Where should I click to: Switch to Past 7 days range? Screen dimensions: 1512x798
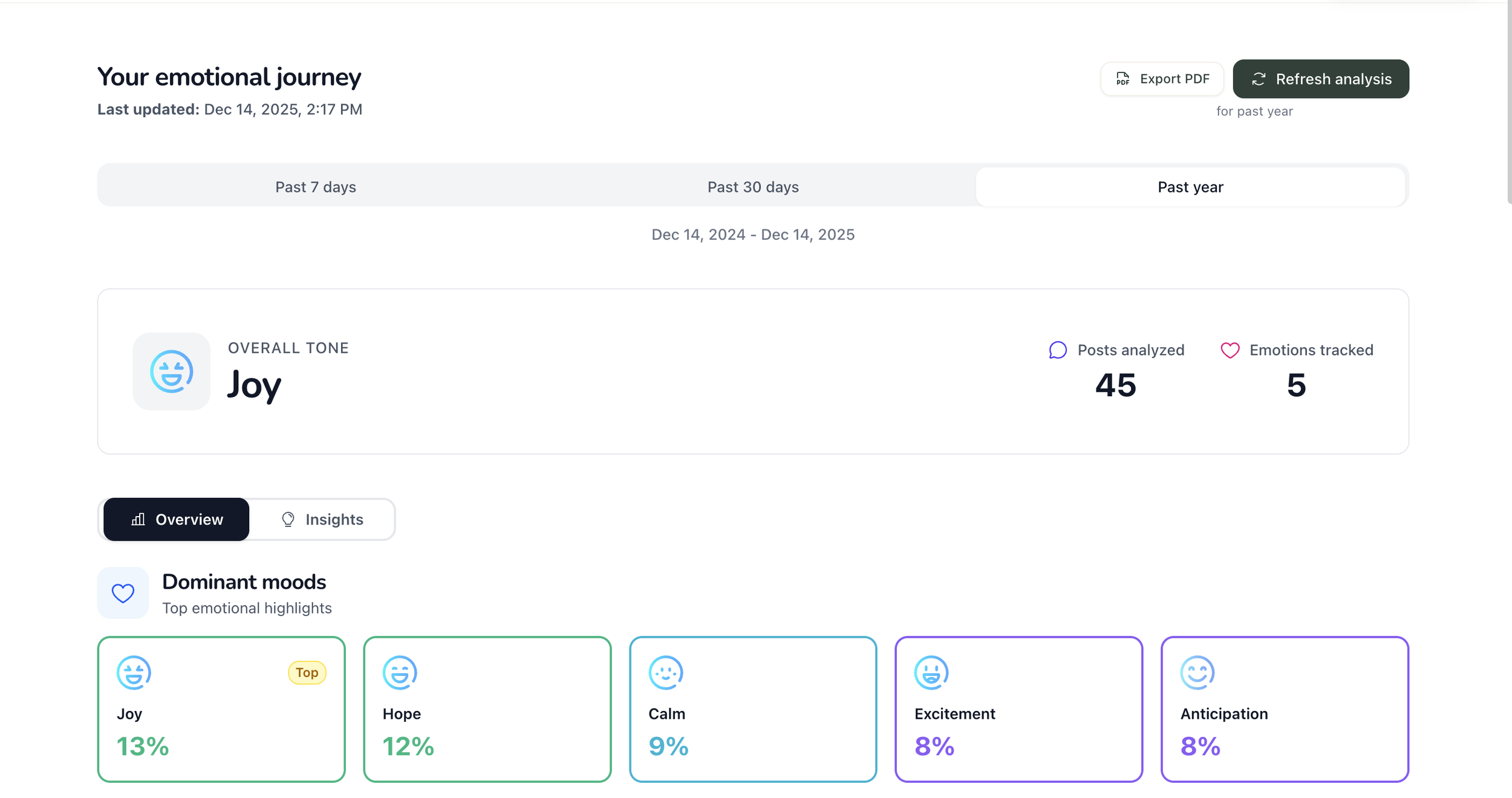pyautogui.click(x=315, y=187)
